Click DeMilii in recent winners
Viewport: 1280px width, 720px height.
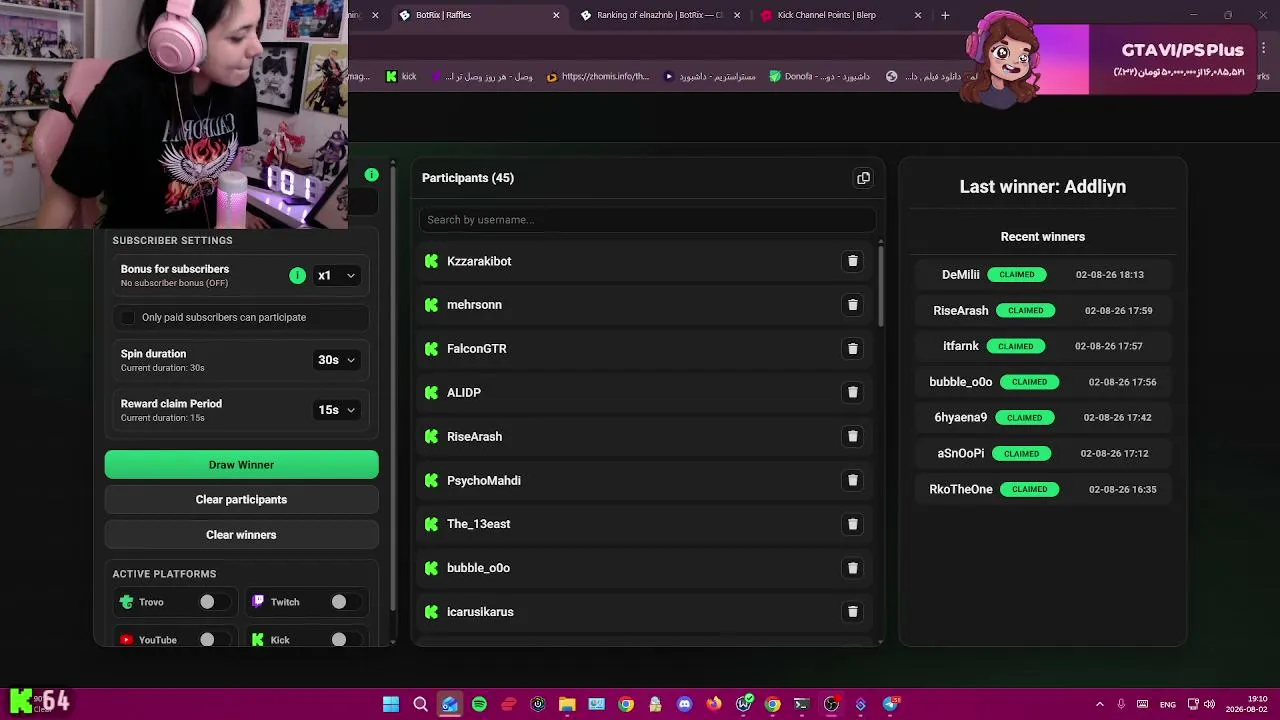(960, 275)
